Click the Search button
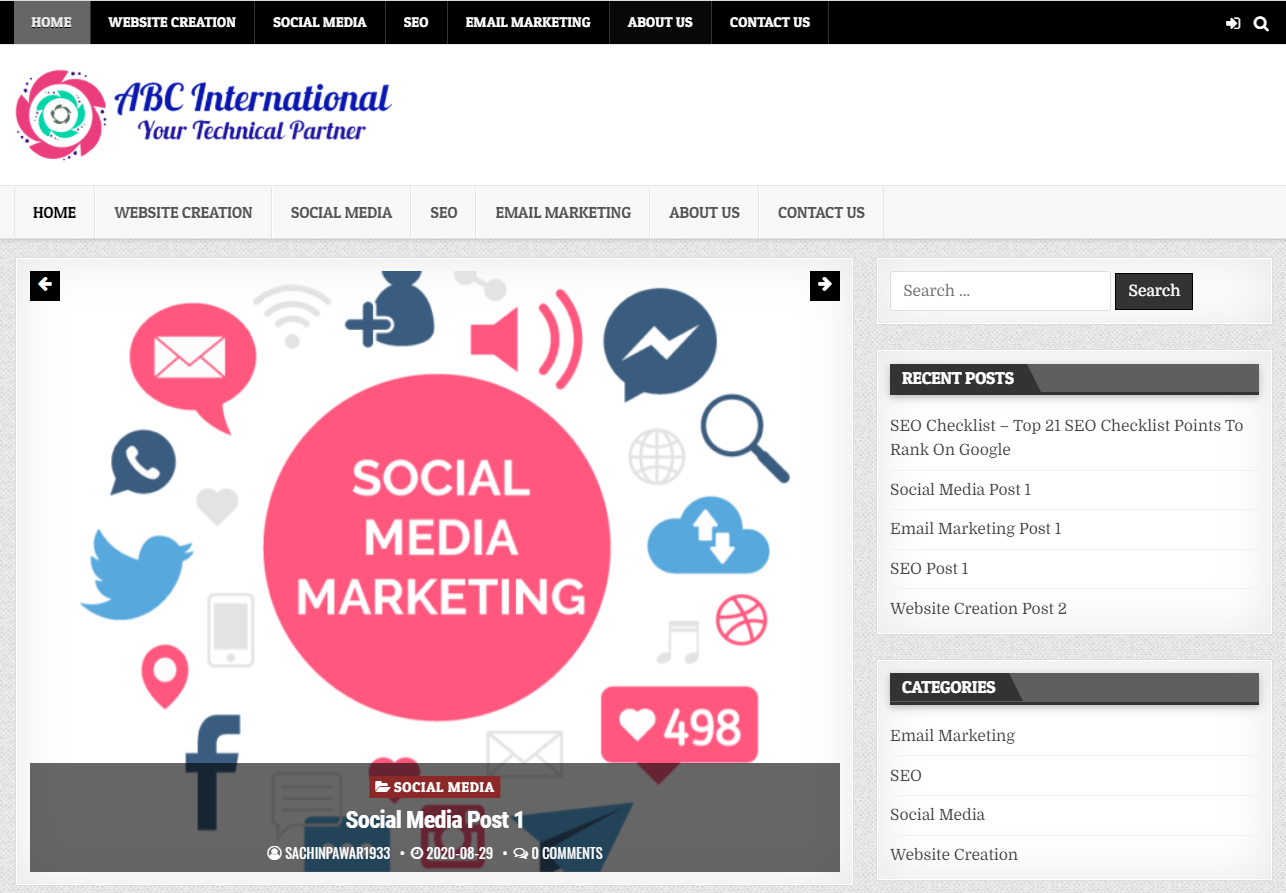 point(1154,291)
